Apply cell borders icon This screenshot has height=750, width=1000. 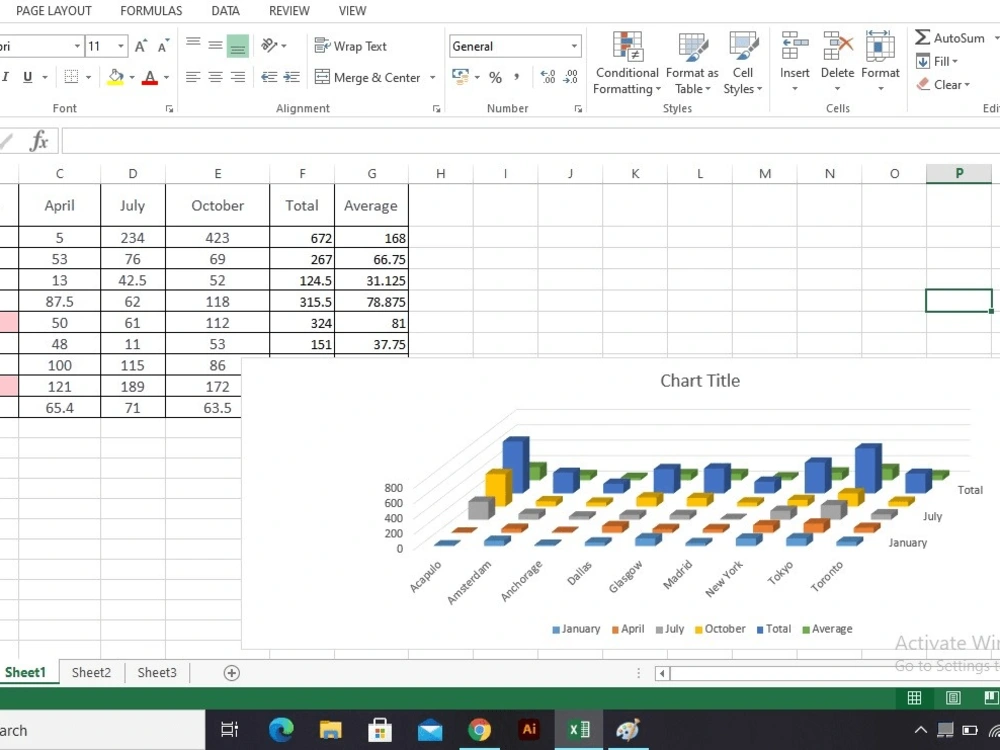[71, 77]
